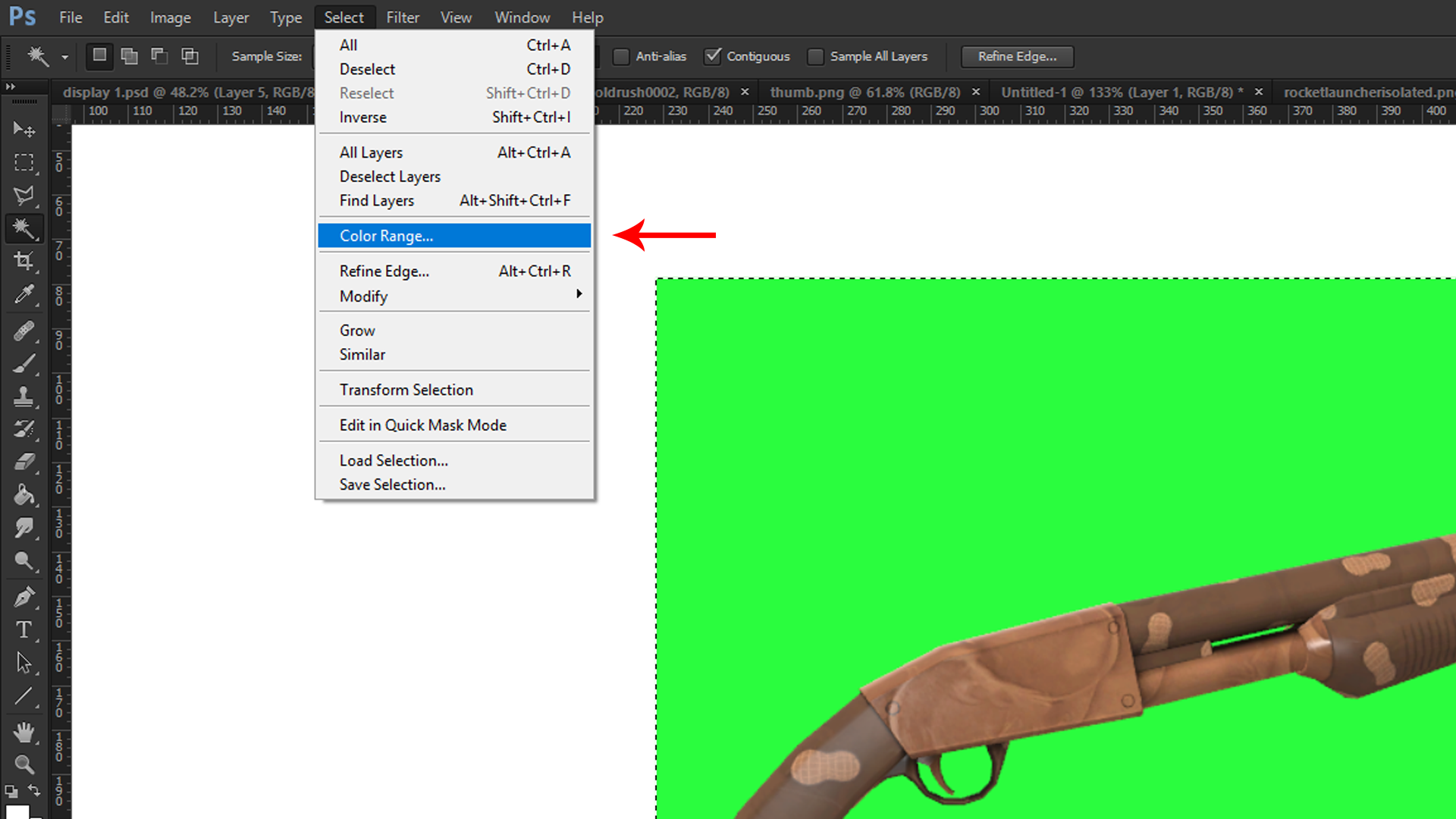Activate the Hand tool
Screen dimensions: 1456x819
point(24,733)
